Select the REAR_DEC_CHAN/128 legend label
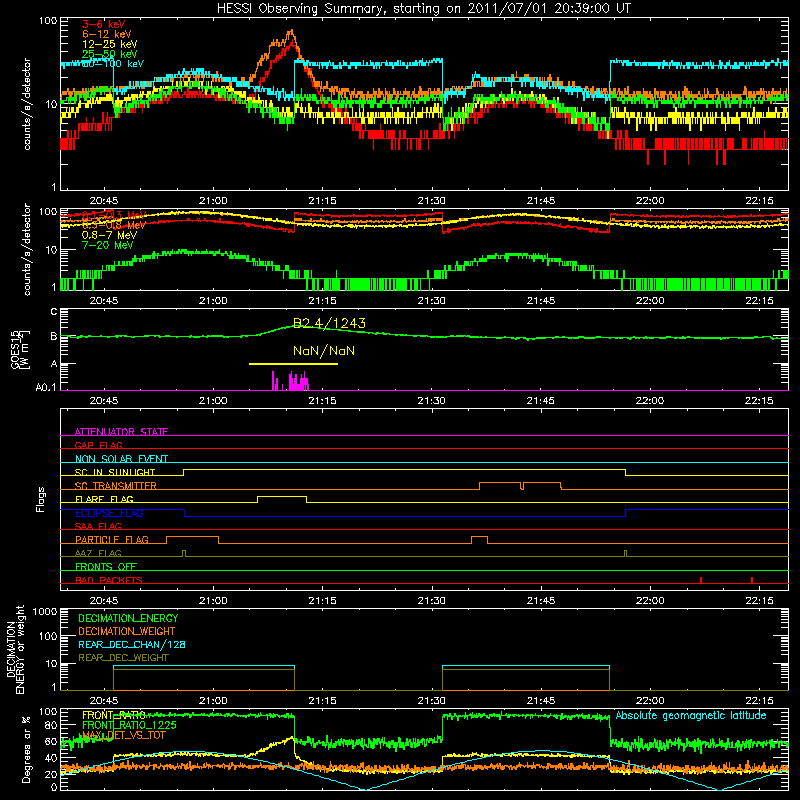 click(x=132, y=644)
